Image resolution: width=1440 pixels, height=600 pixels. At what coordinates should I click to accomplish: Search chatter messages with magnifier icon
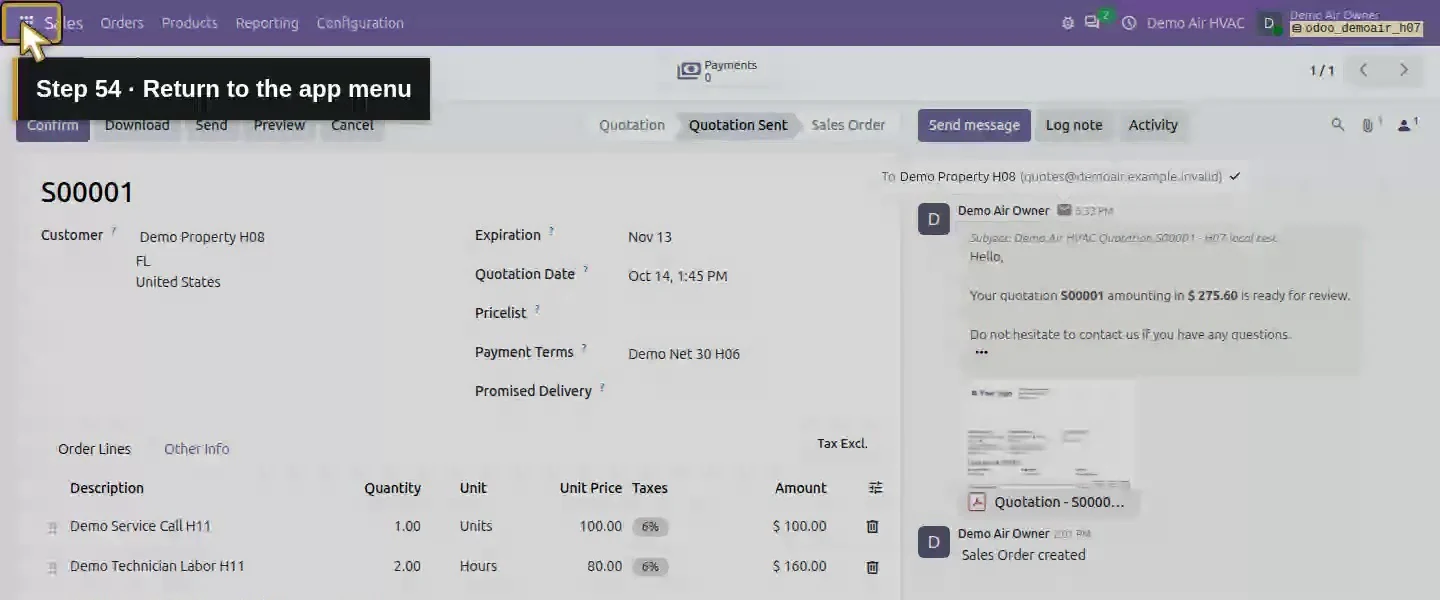1338,125
